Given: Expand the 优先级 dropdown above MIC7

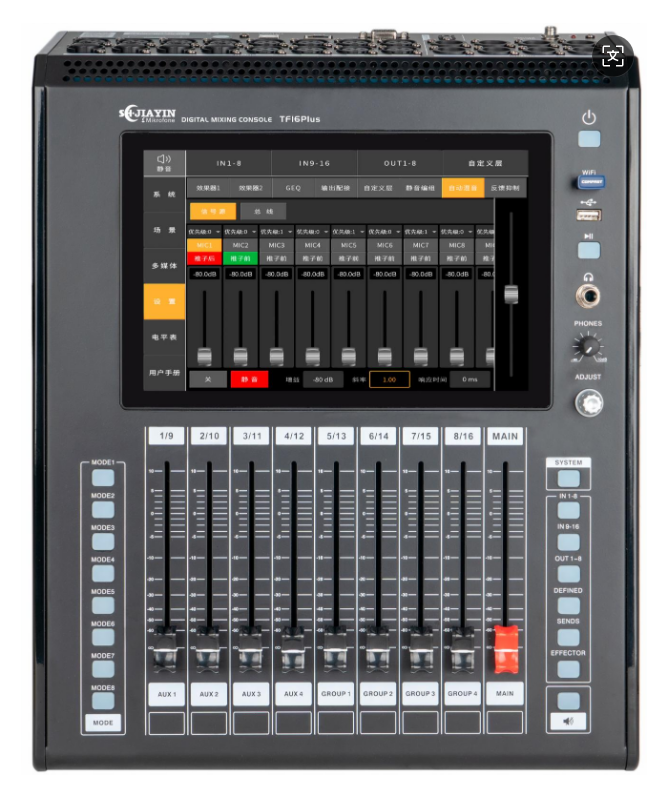Looking at the screenshot, I should [x=420, y=231].
